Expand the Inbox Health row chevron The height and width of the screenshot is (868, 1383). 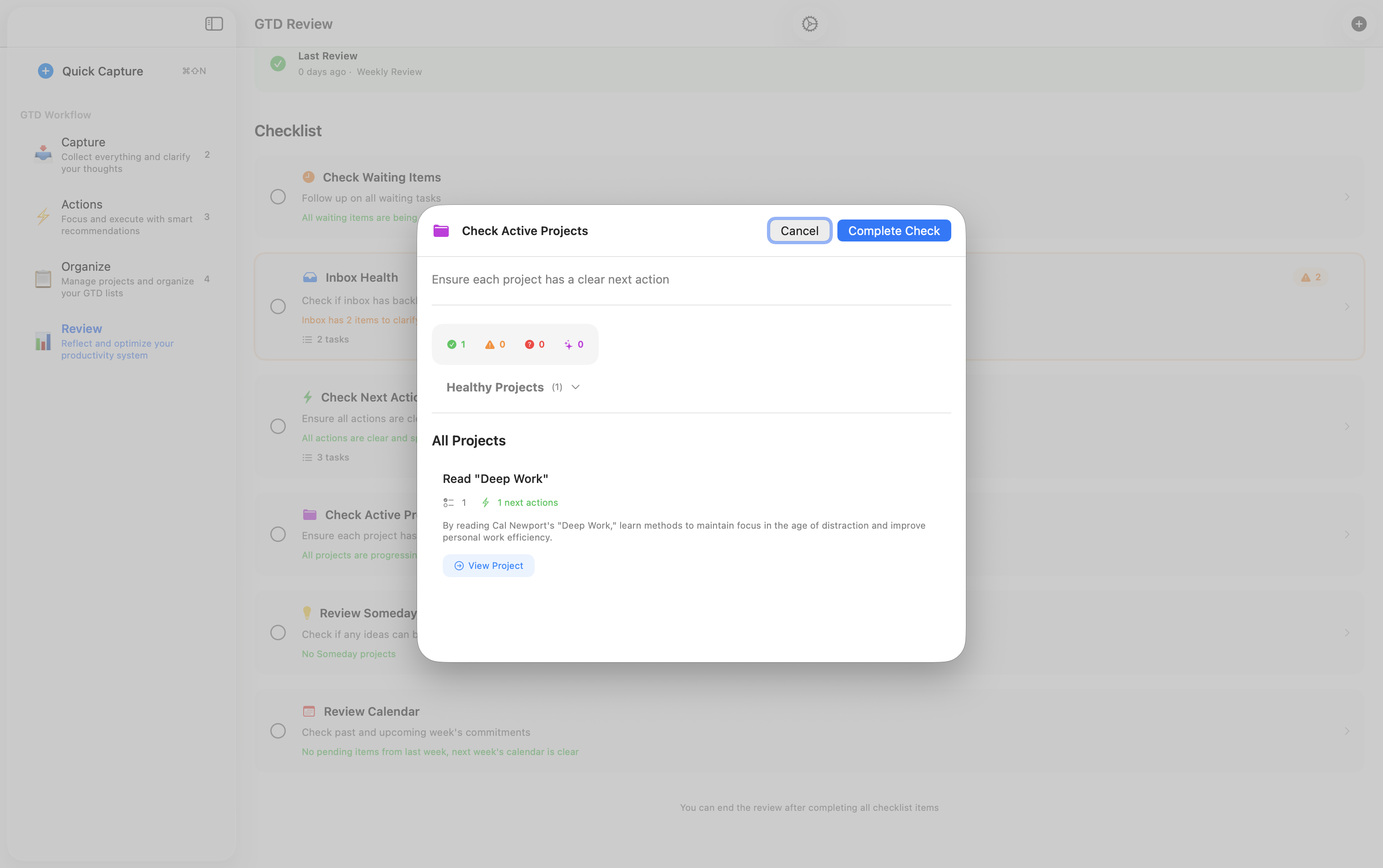tap(1347, 306)
